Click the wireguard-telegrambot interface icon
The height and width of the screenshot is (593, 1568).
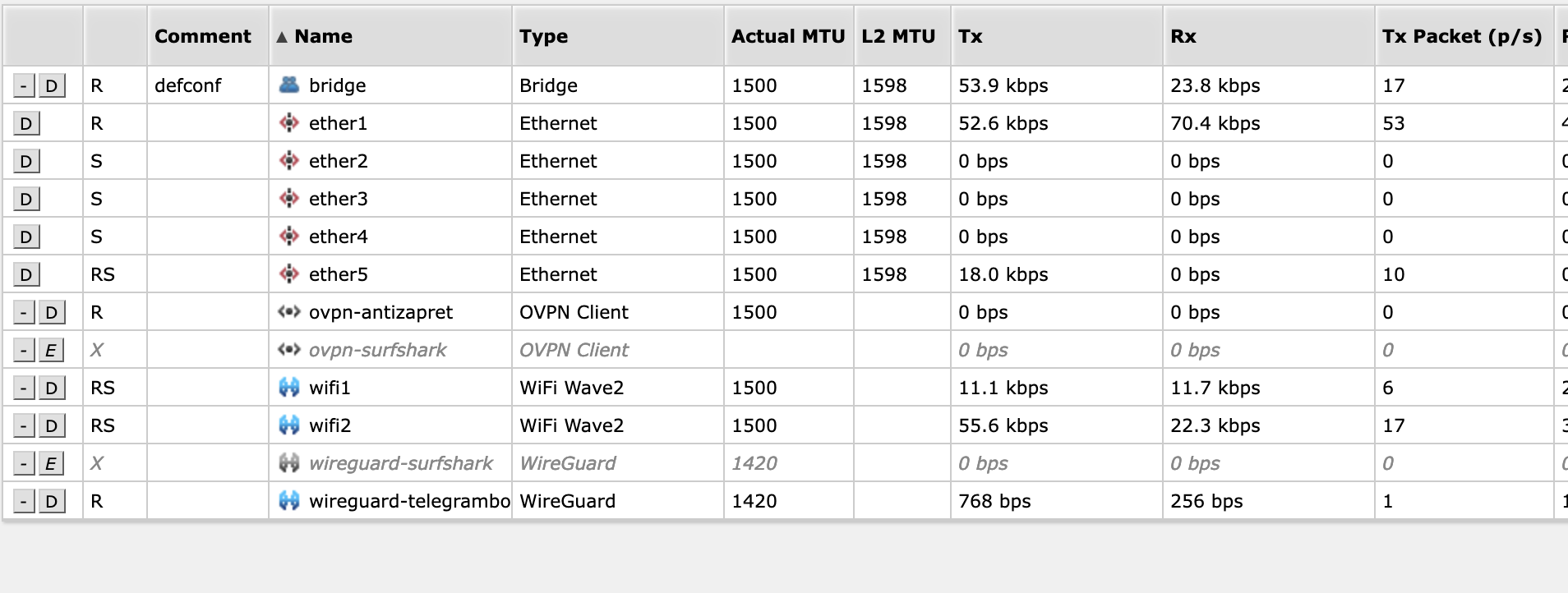point(289,500)
